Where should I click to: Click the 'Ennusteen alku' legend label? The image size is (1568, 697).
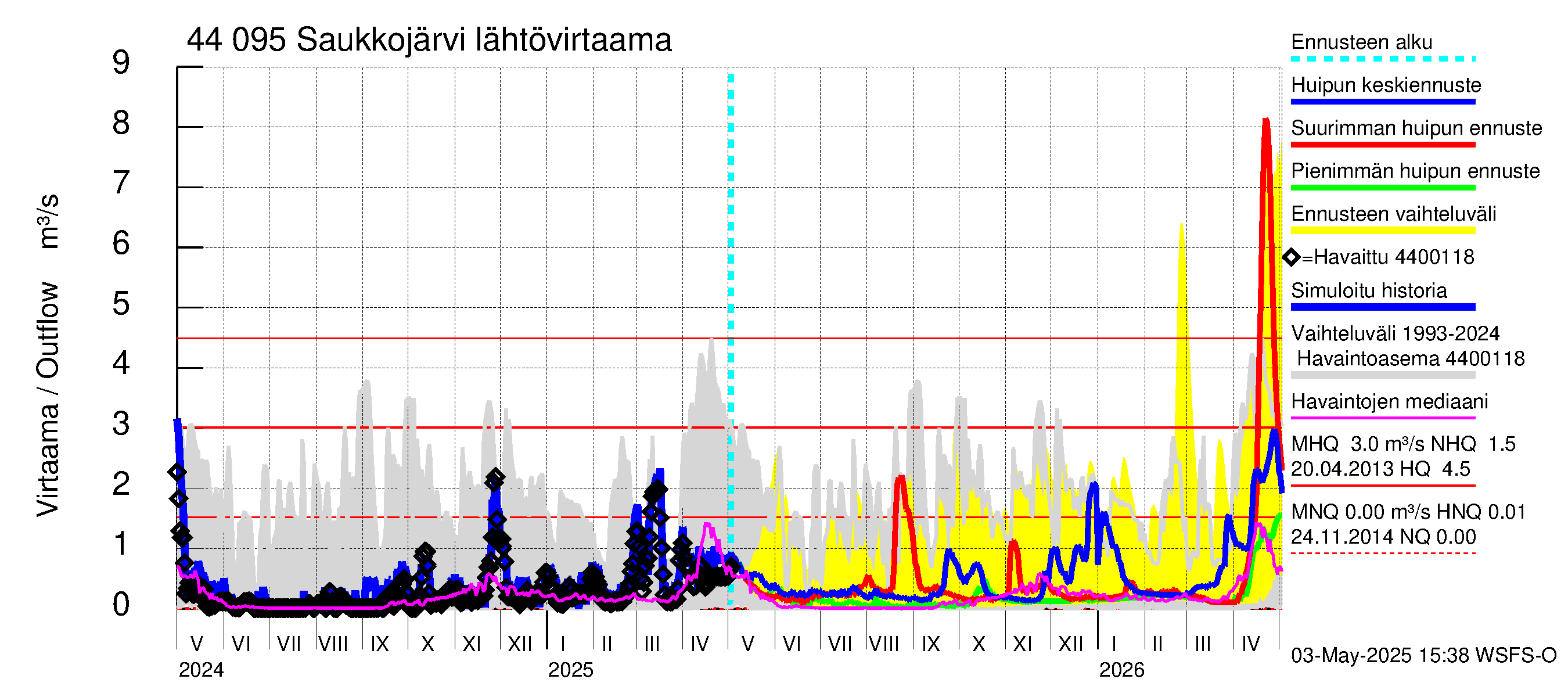pos(1362,42)
